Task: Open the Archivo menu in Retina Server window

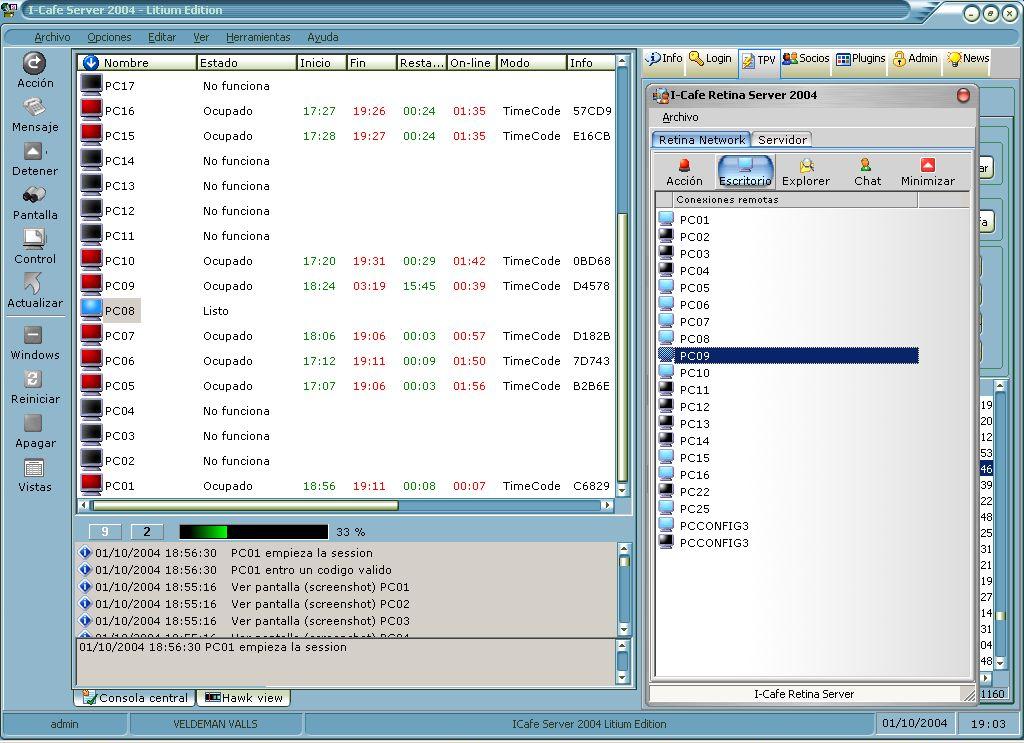Action: click(680, 117)
